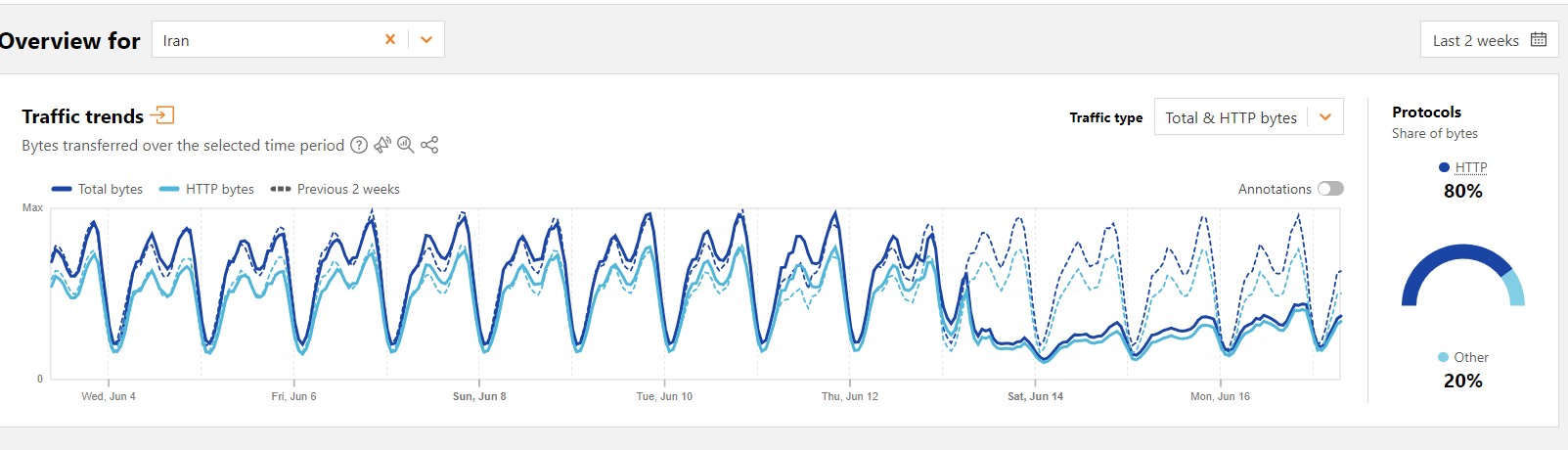Open the Traffic type dropdown

pyautogui.click(x=1248, y=116)
